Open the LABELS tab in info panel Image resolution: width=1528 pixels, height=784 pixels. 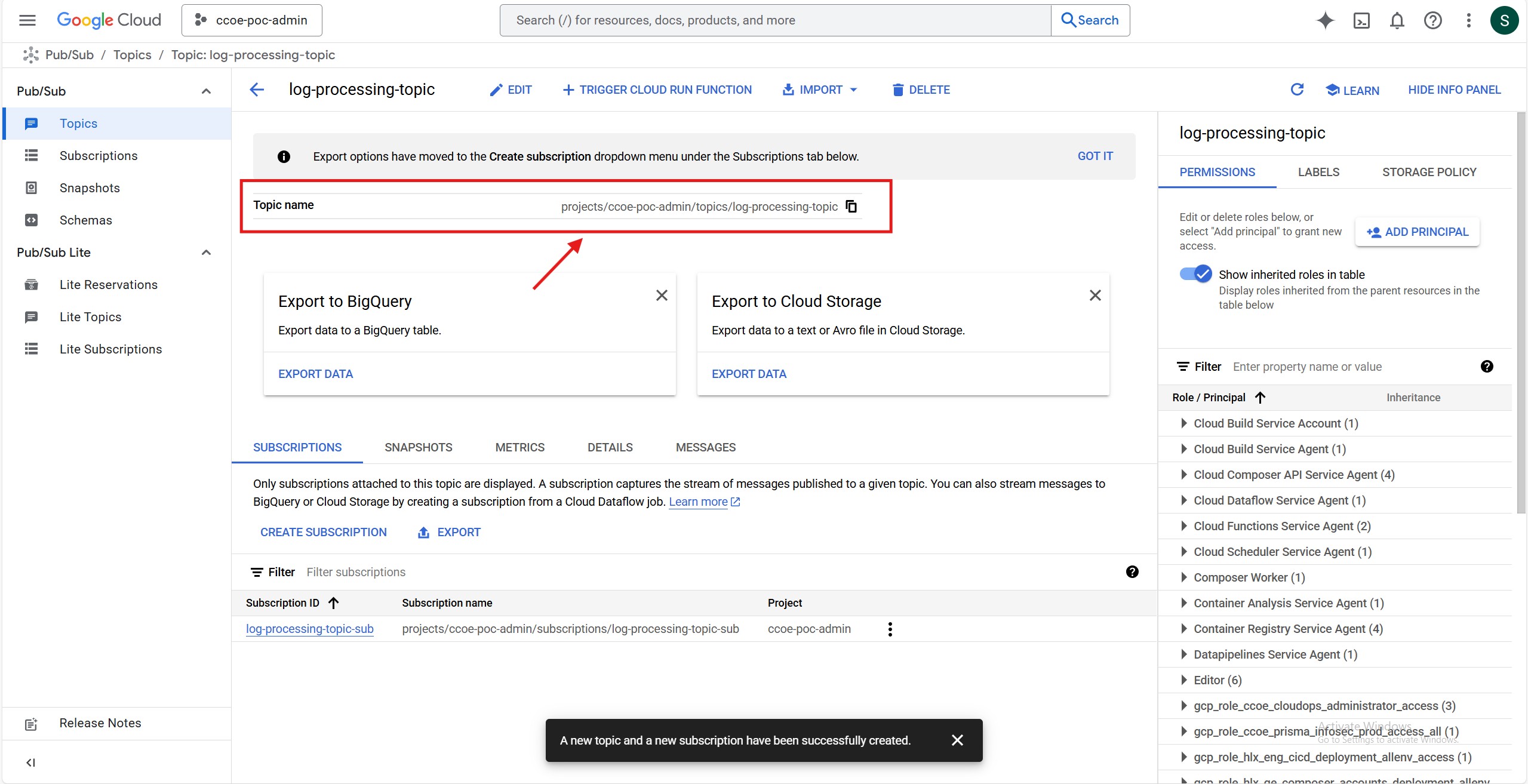(x=1318, y=172)
